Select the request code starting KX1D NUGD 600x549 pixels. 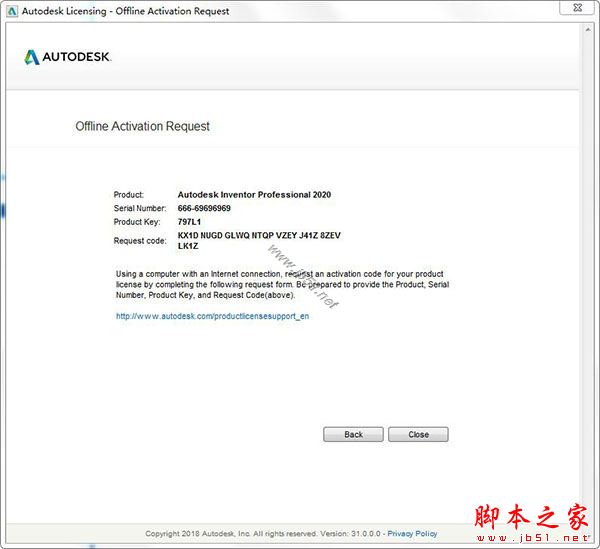click(259, 241)
